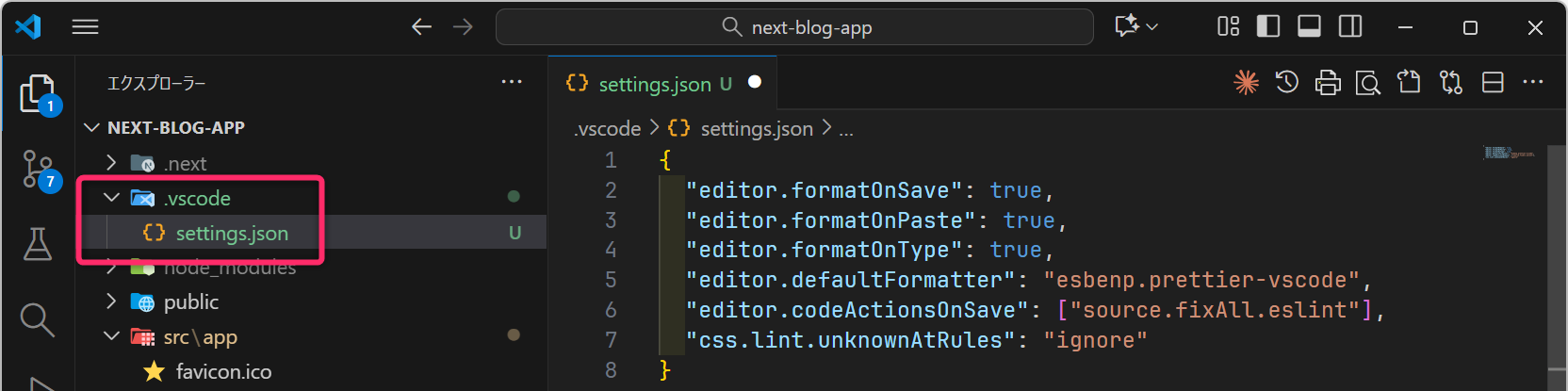This screenshot has width=1568, height=391.
Task: Click the orange Claude starburst icon
Action: tap(1246, 83)
